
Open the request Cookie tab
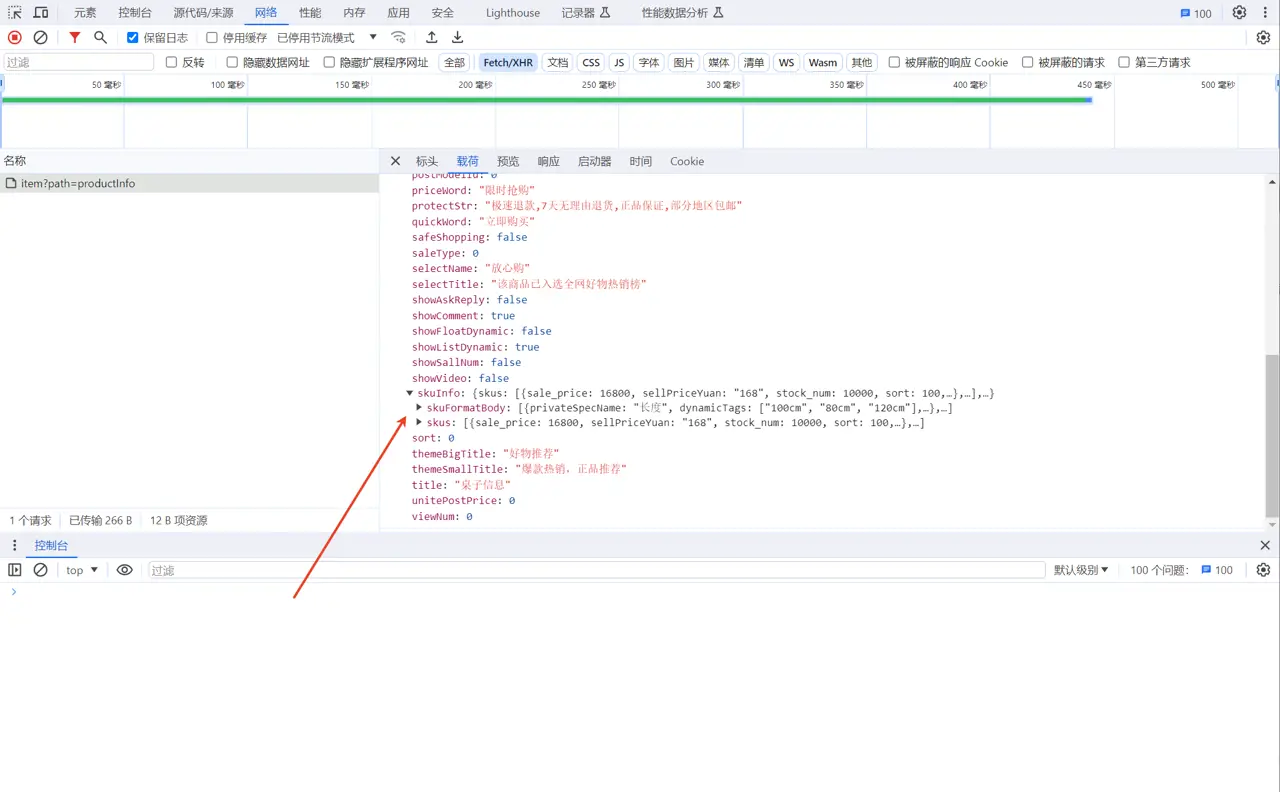pyautogui.click(x=687, y=161)
